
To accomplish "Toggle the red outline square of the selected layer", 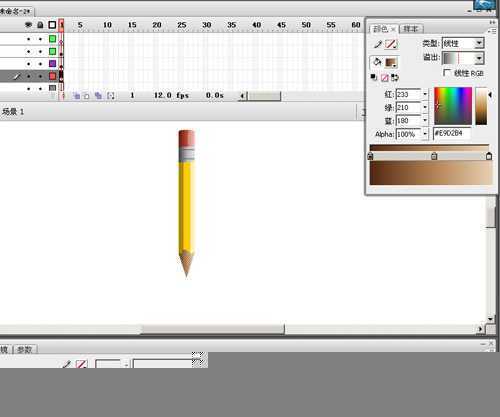I will tap(52, 76).
